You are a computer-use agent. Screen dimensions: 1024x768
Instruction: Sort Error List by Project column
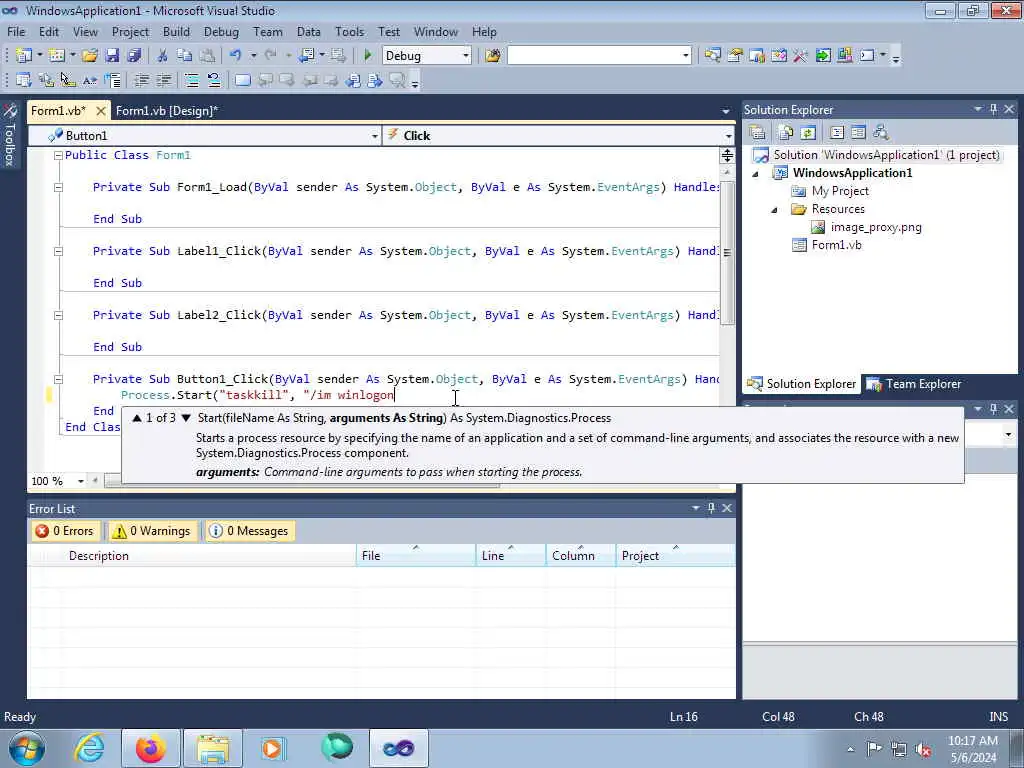pos(675,556)
